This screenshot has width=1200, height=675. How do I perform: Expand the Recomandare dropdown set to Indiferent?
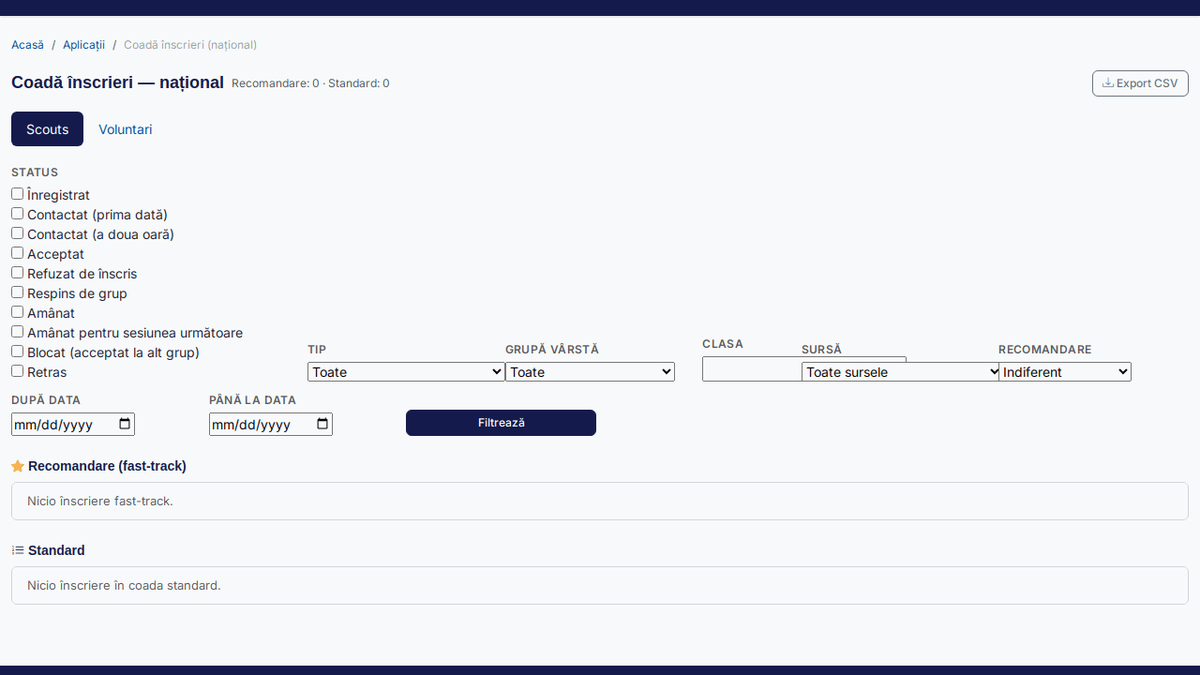[x=1065, y=372]
